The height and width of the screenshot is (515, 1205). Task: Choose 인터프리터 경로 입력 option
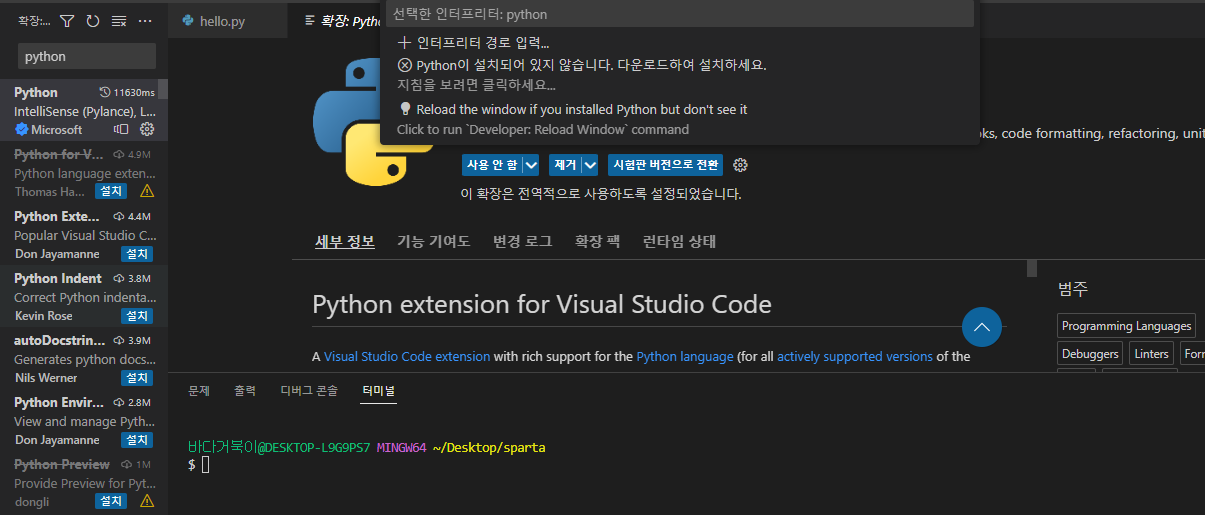(x=680, y=42)
